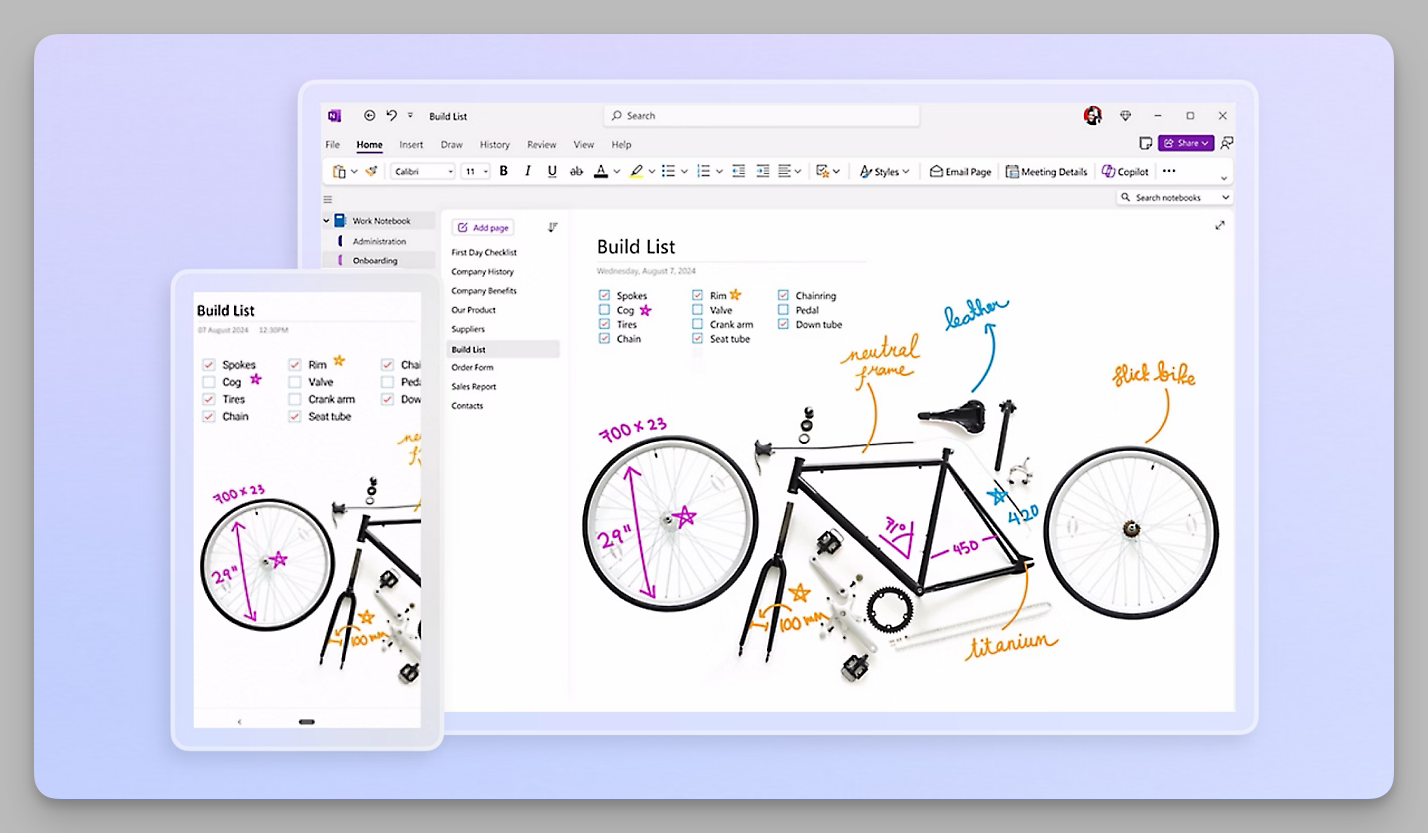Apply highlighter color to text
This screenshot has height=833, width=1428.
637,170
